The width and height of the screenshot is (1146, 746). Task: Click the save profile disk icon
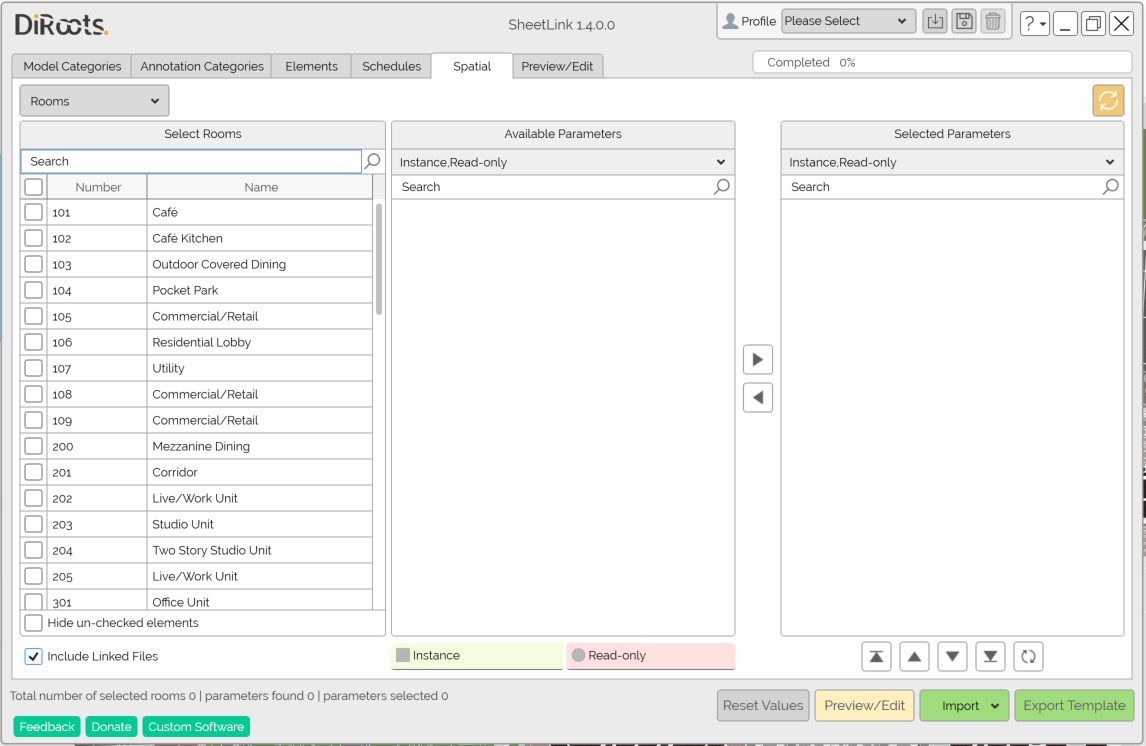click(x=964, y=21)
